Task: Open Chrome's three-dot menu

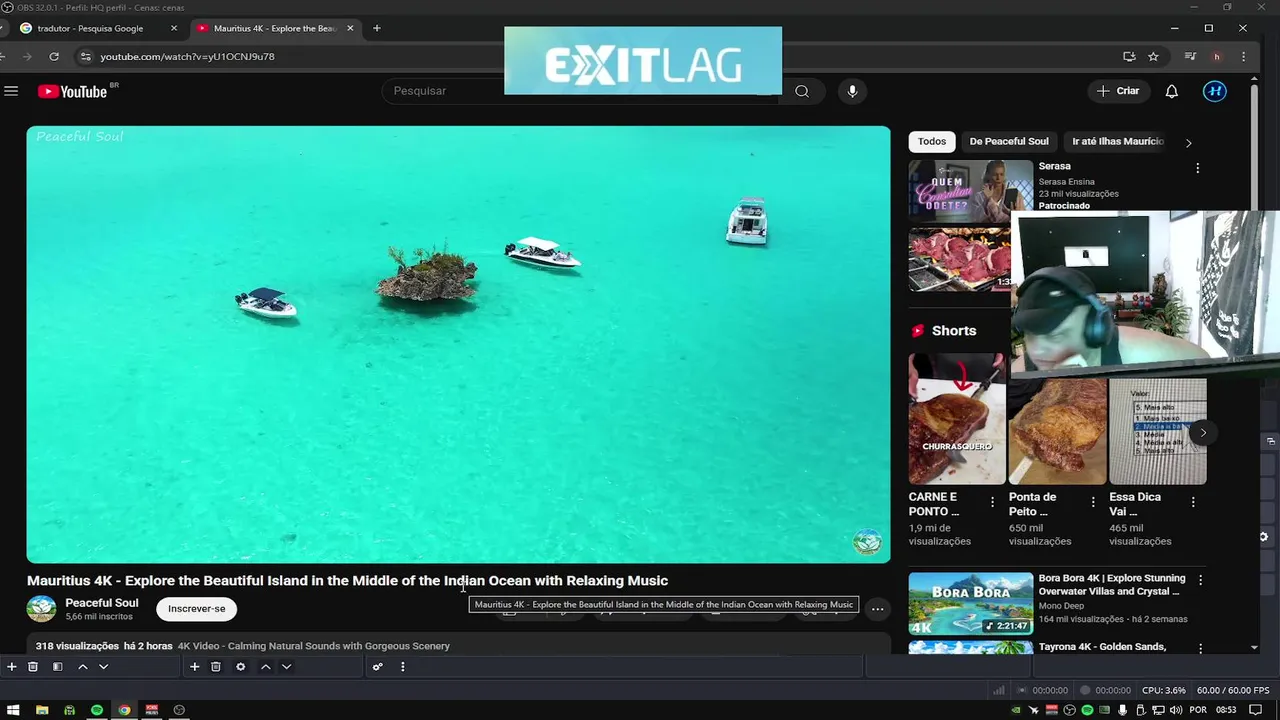Action: coord(1244,57)
